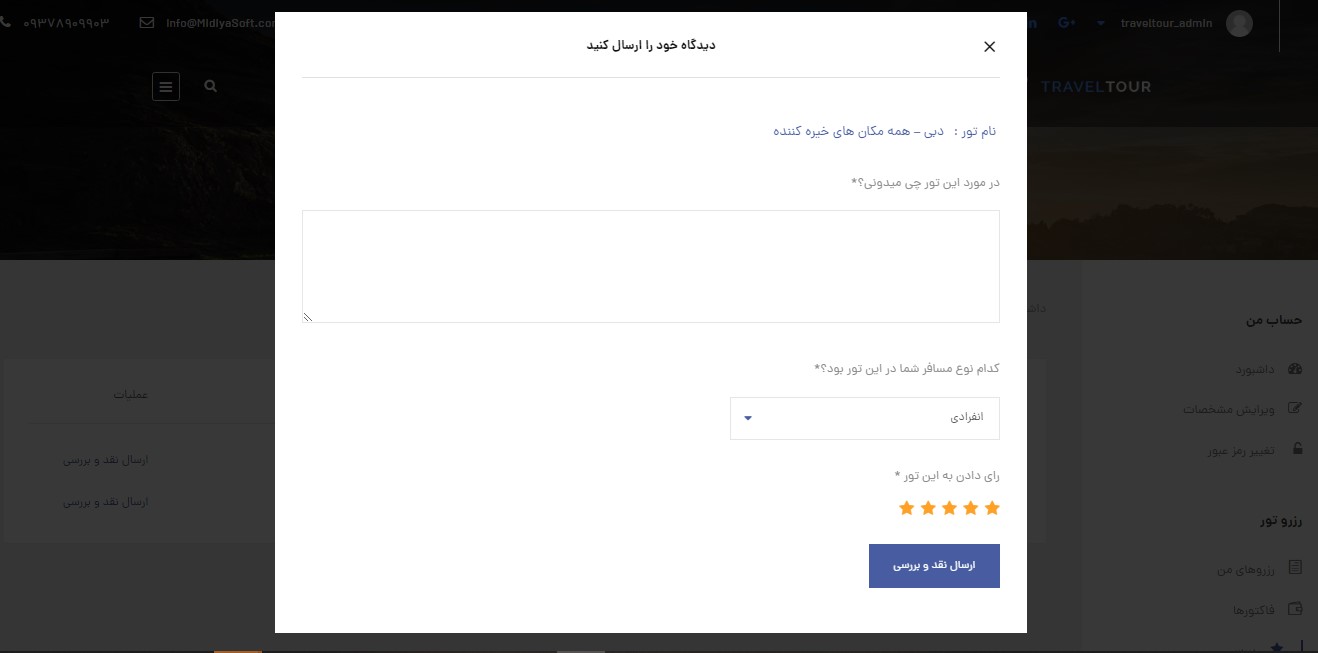Click the search magnifier icon in header
1318x653 pixels.
[210, 87]
